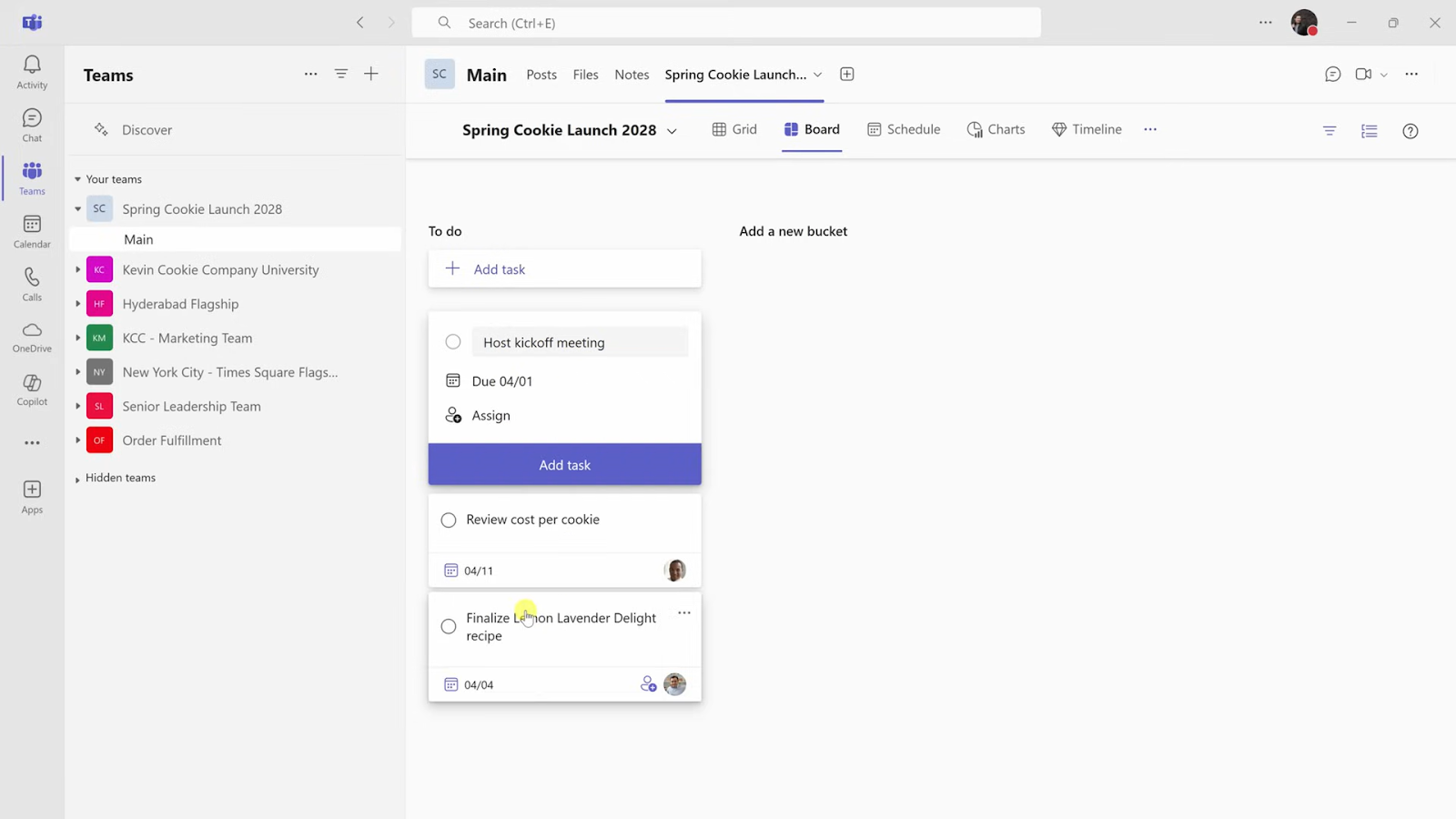
Task: Start a video meeting in channel
Action: (x=1363, y=75)
